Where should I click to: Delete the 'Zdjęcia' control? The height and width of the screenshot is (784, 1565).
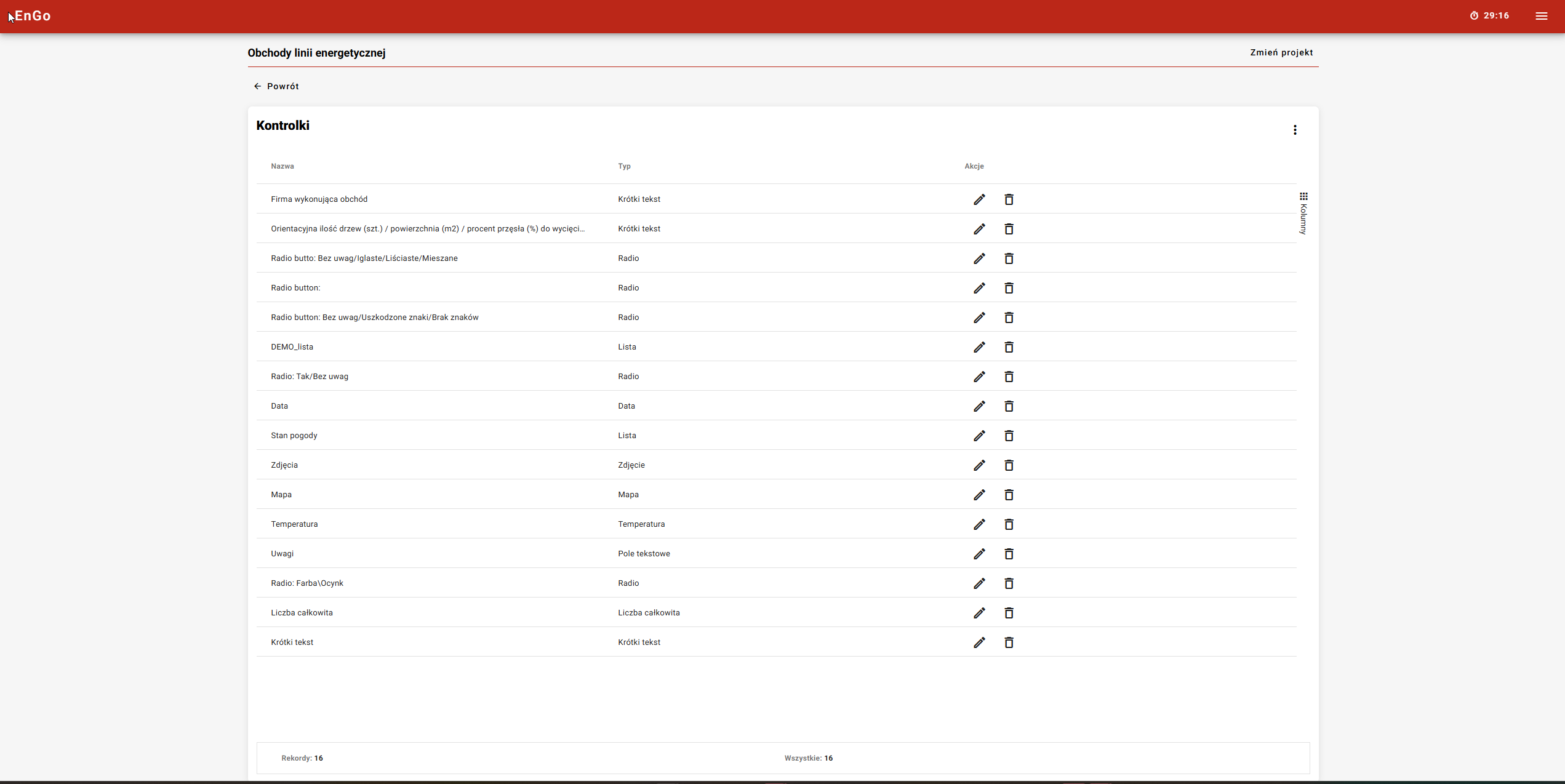(x=1009, y=465)
